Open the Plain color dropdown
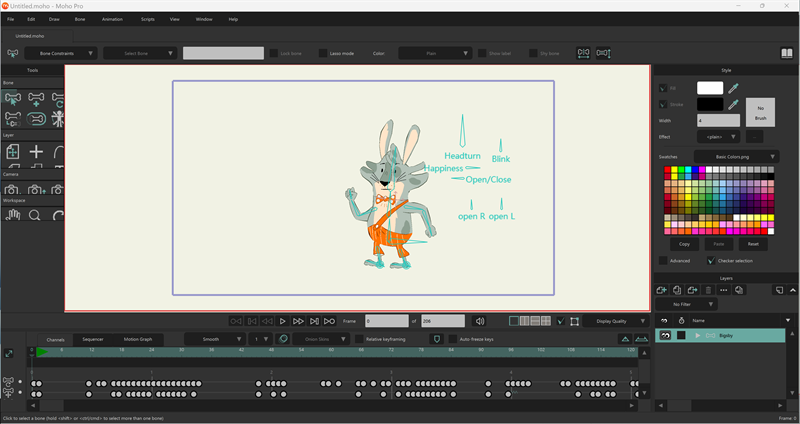The image size is (800, 424). pos(435,53)
